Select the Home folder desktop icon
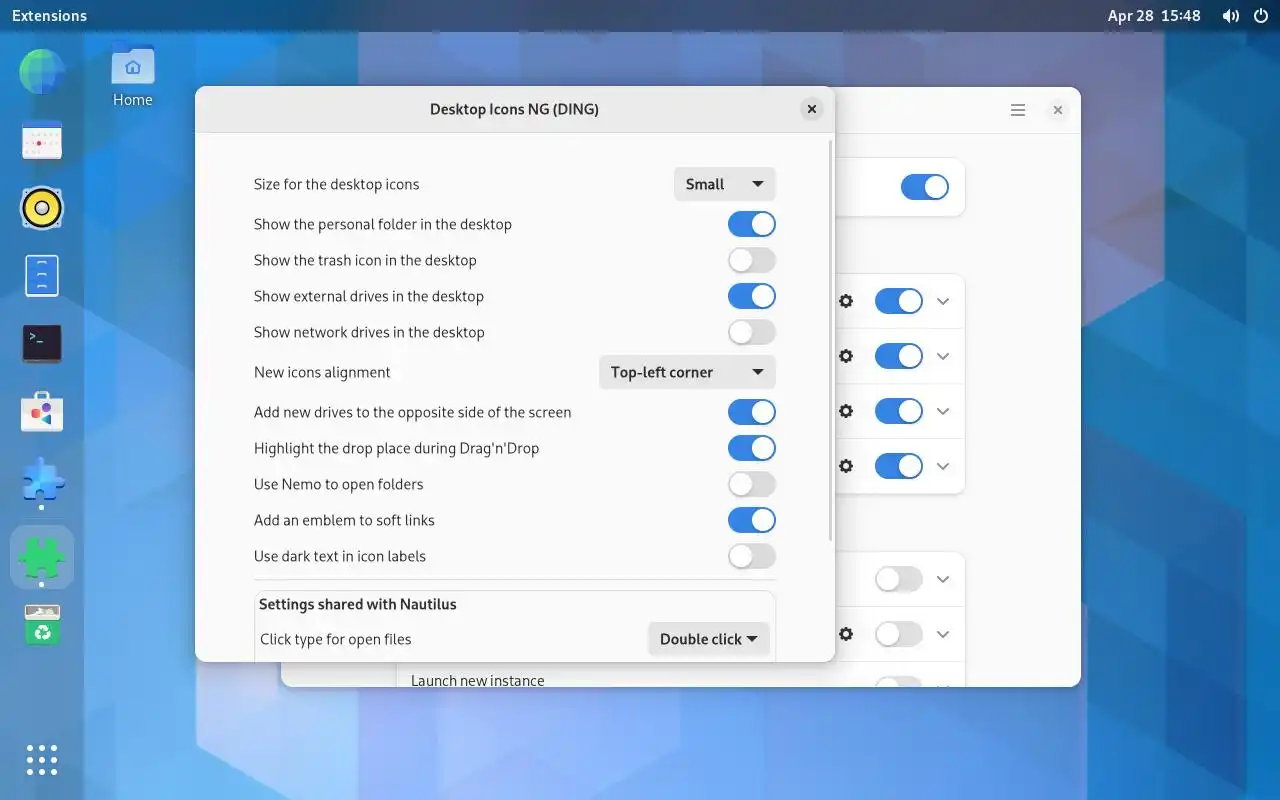This screenshot has width=1280, height=800. pyautogui.click(x=133, y=75)
